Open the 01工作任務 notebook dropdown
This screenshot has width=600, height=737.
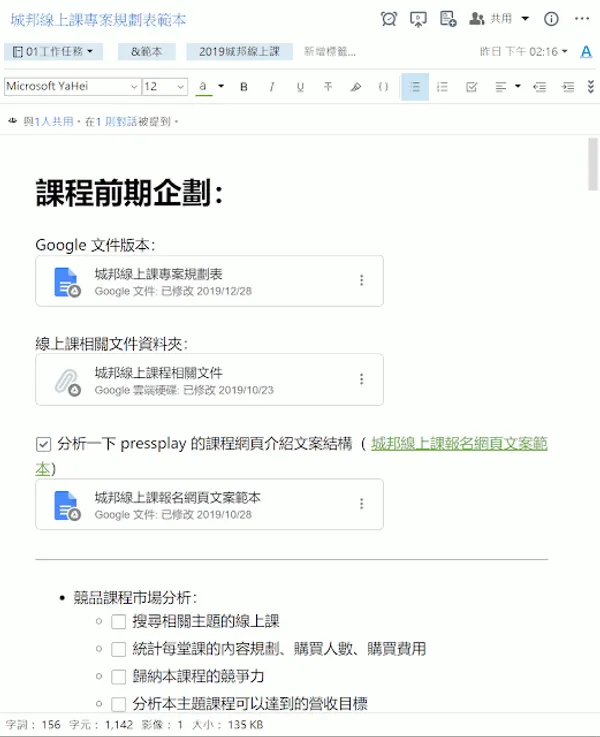point(54,51)
